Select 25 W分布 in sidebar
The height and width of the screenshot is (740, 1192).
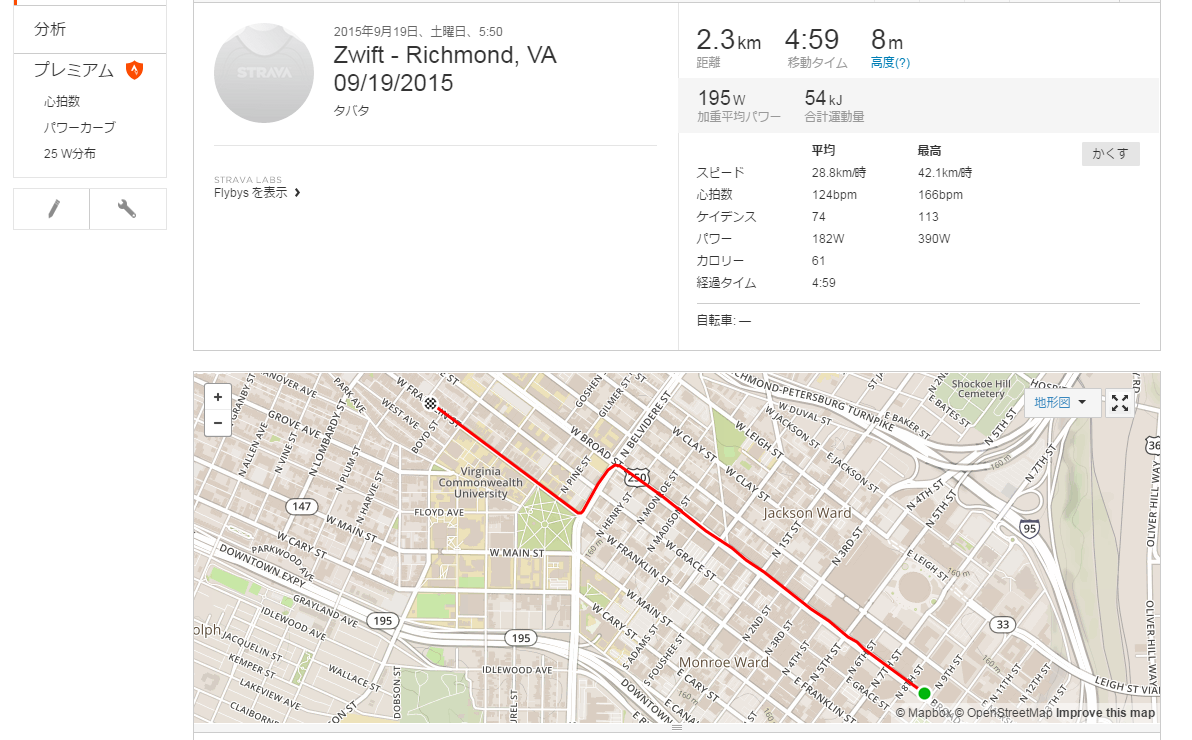pyautogui.click(x=70, y=154)
